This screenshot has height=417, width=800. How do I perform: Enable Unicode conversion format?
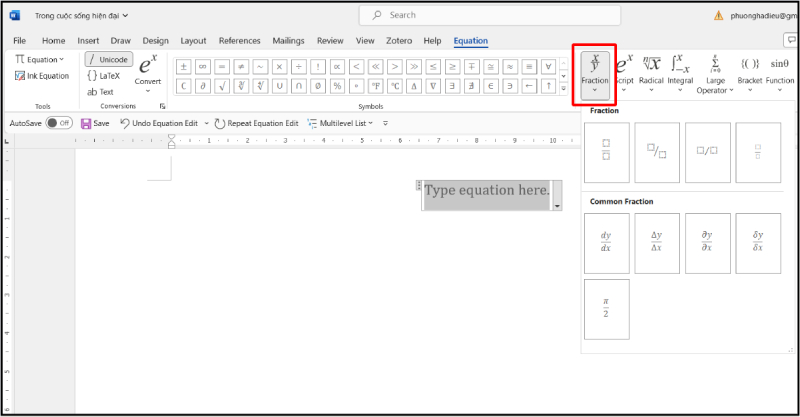tap(108, 59)
